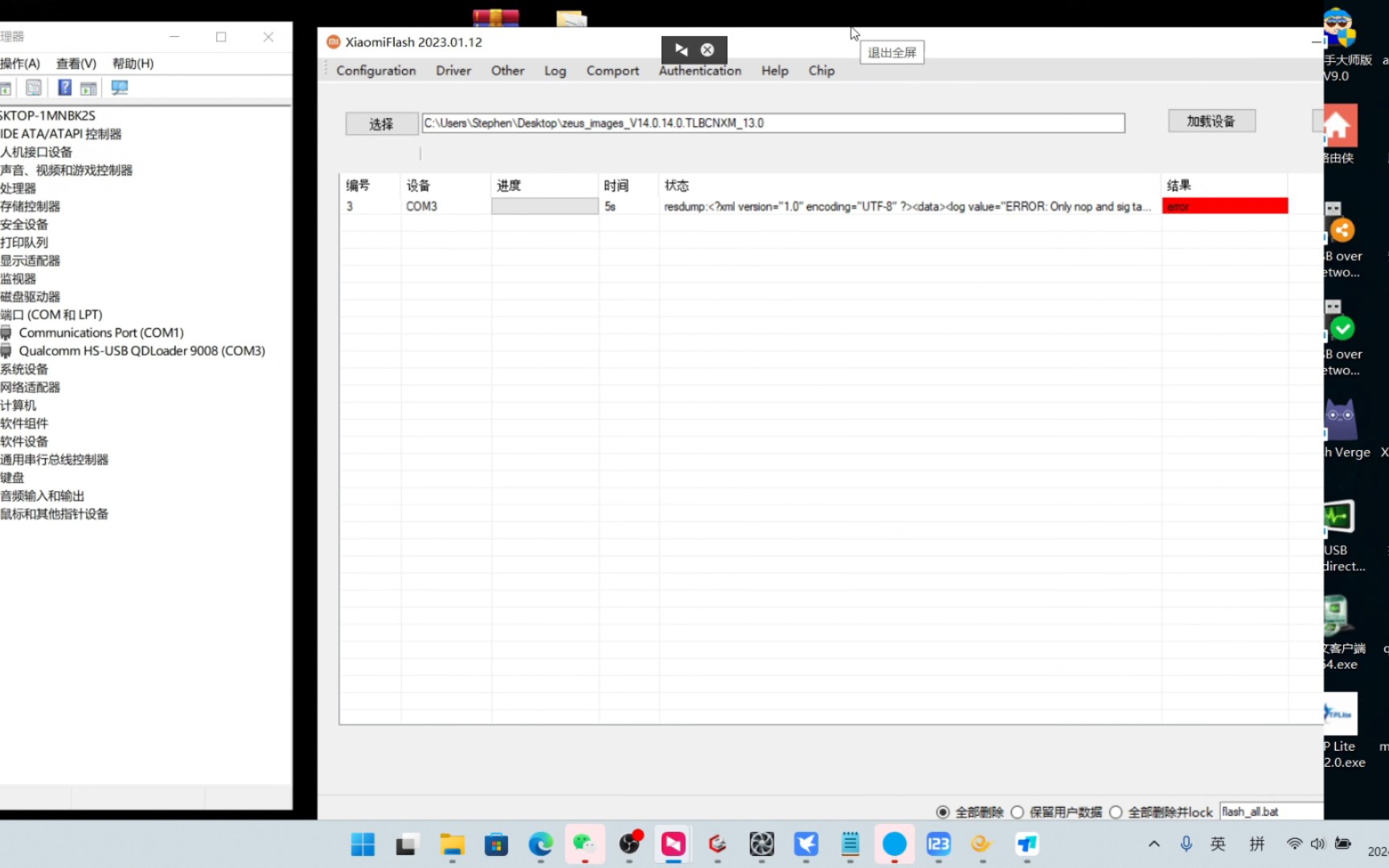Focus the firmware image path field
This screenshot has width=1389, height=868.
pyautogui.click(x=773, y=123)
